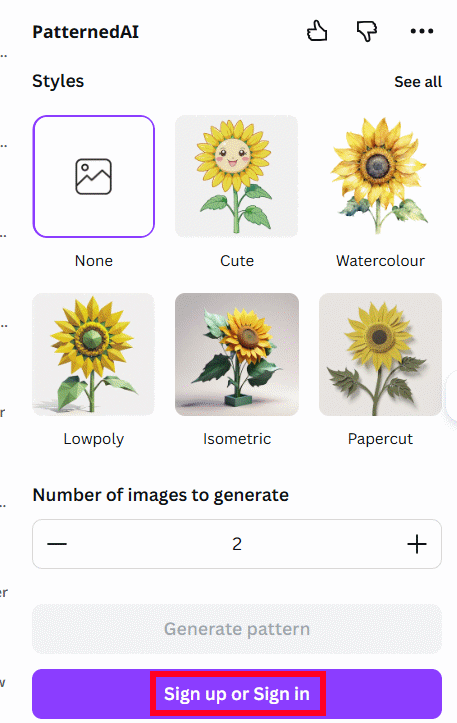The image size is (457, 723).
Task: Click the Watercolour style label
Action: point(380,261)
